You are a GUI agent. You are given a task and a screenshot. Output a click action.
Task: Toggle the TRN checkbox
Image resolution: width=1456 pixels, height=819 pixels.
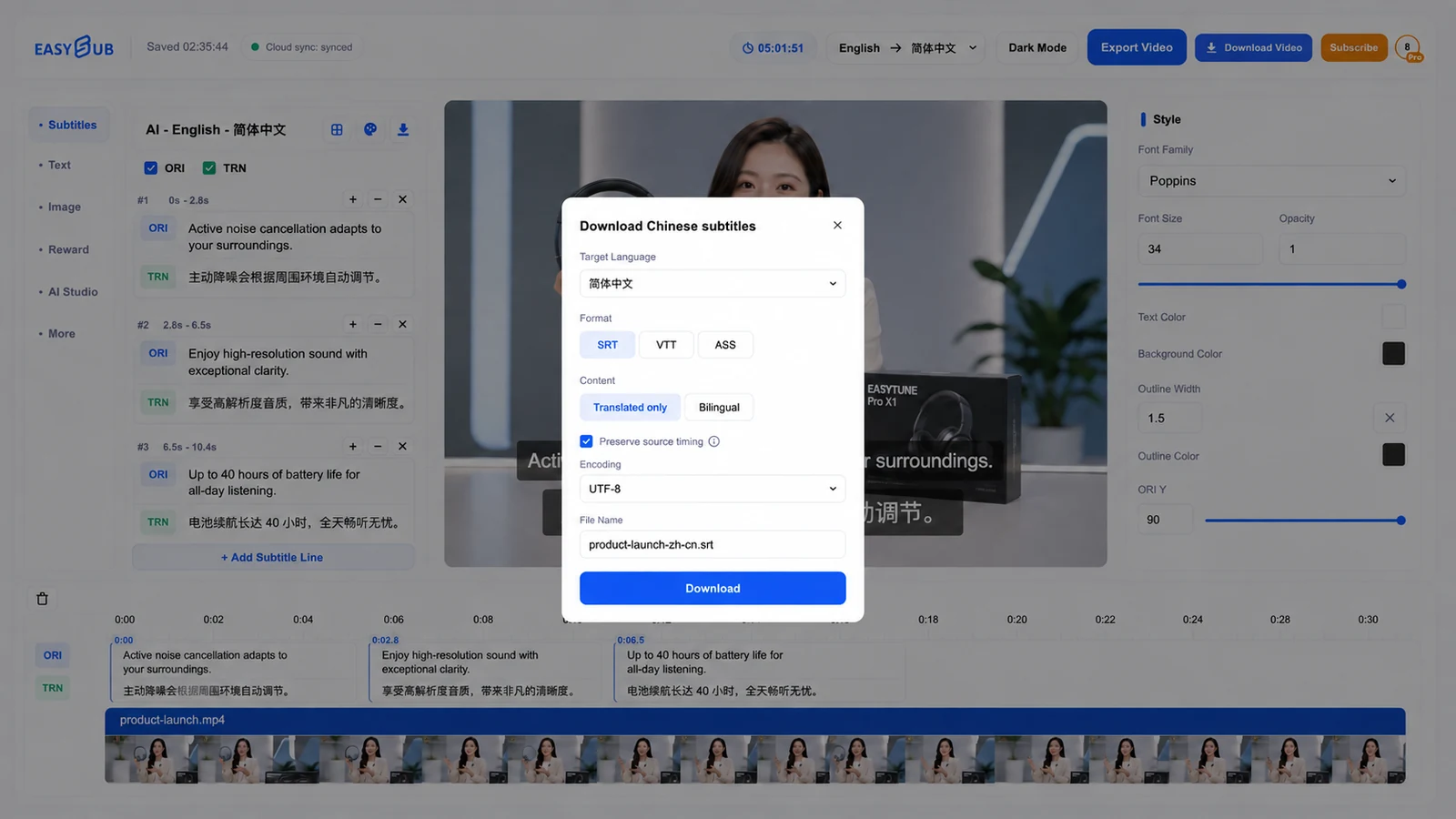(x=209, y=167)
